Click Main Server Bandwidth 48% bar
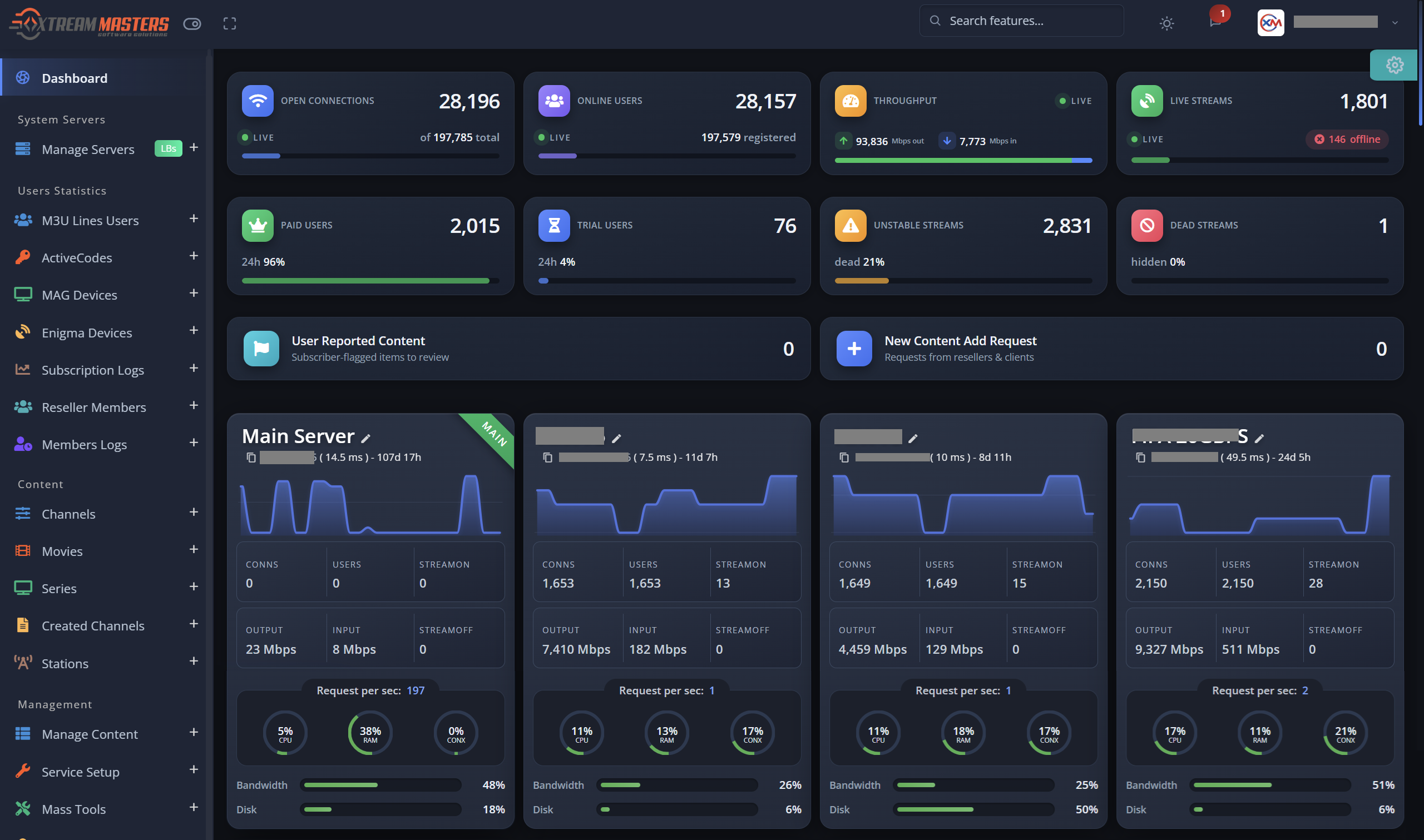The height and width of the screenshot is (840, 1424). pyautogui.click(x=380, y=785)
